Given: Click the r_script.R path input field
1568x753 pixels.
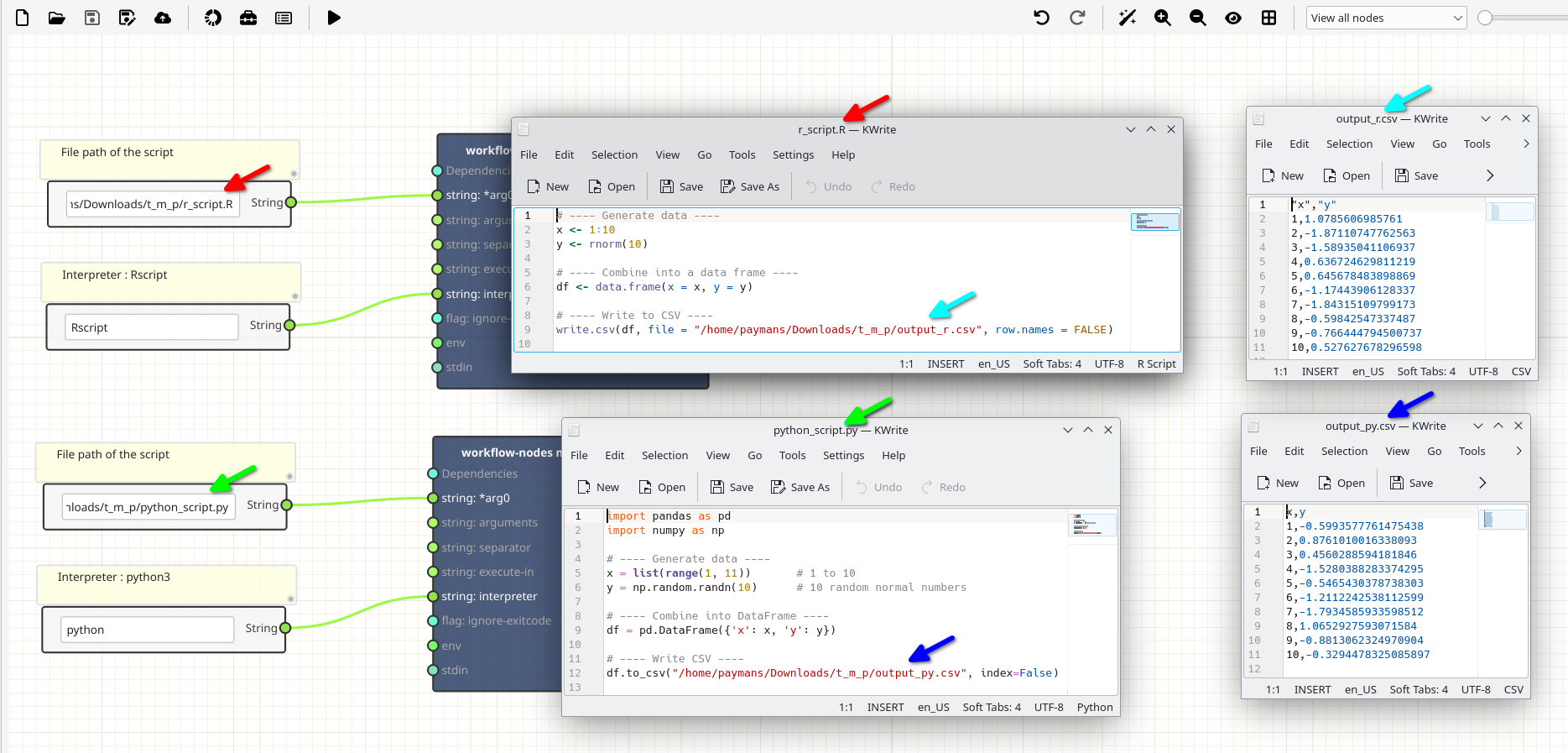Looking at the screenshot, I should (x=153, y=204).
